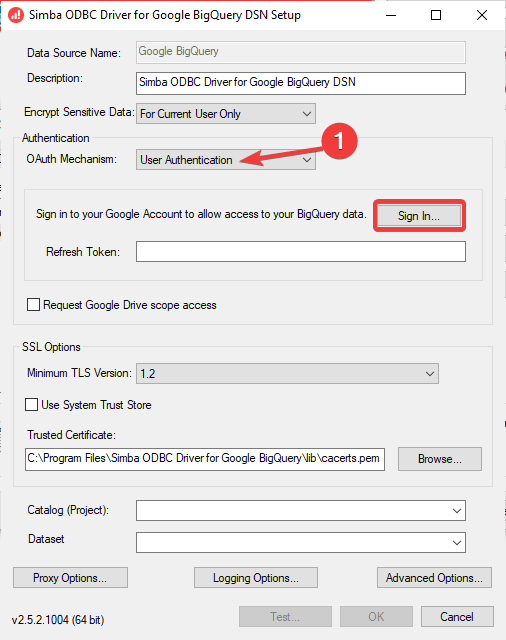Click the Cancel button
506x640 pixels.
457,616
